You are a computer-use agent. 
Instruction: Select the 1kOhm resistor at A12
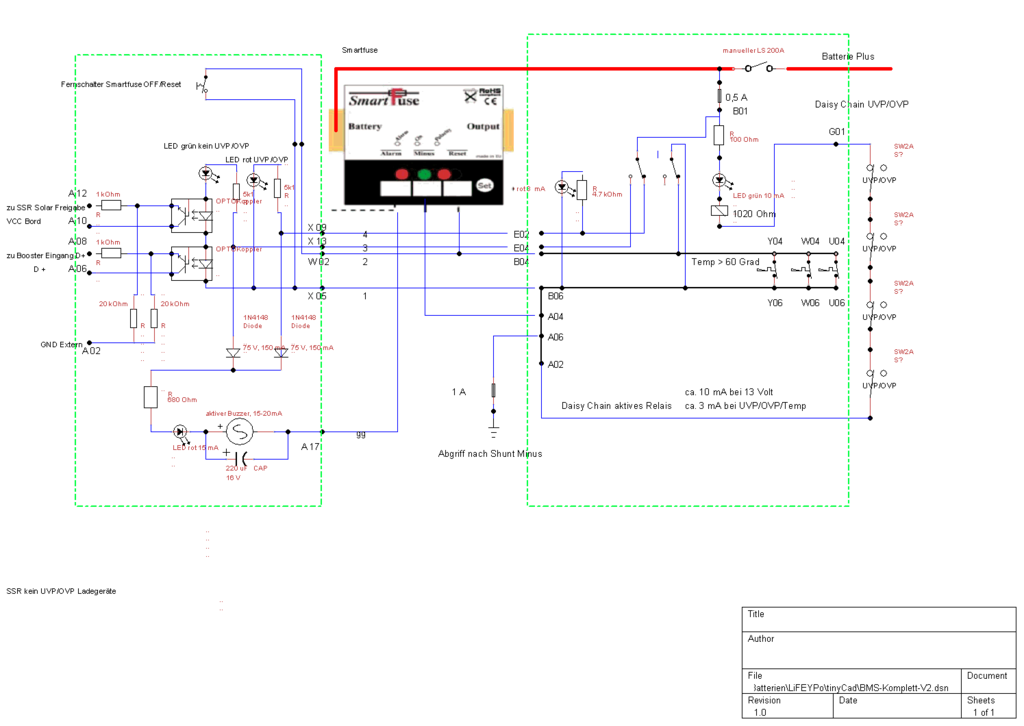111,206
